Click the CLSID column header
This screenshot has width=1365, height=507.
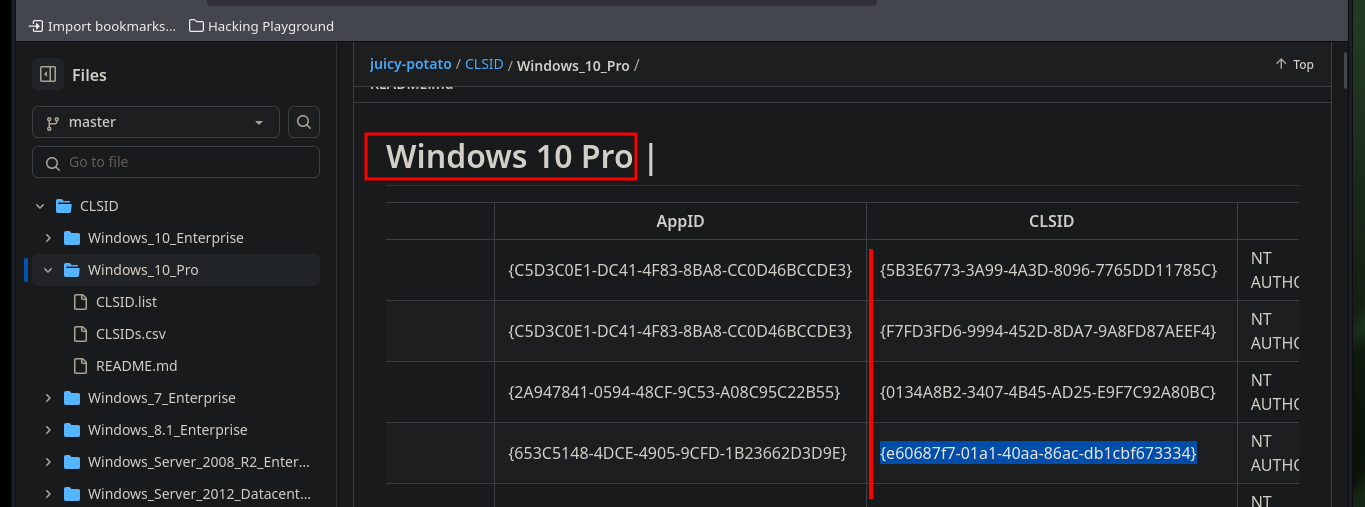(1052, 221)
